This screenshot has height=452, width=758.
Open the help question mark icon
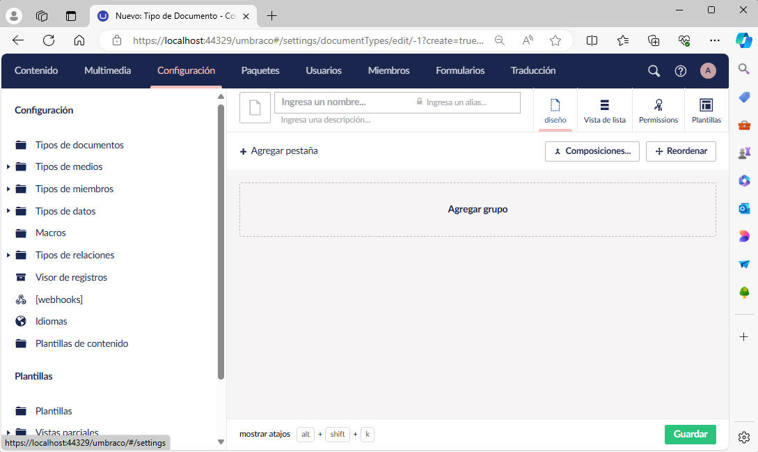[x=680, y=71]
